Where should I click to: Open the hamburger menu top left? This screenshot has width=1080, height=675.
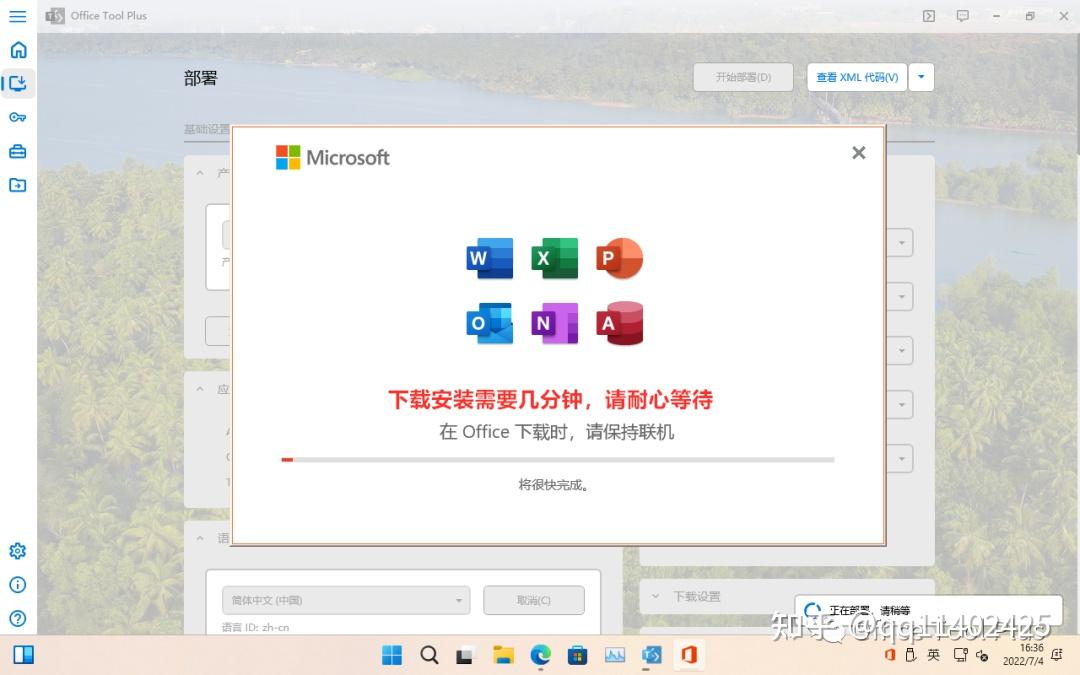point(17,16)
